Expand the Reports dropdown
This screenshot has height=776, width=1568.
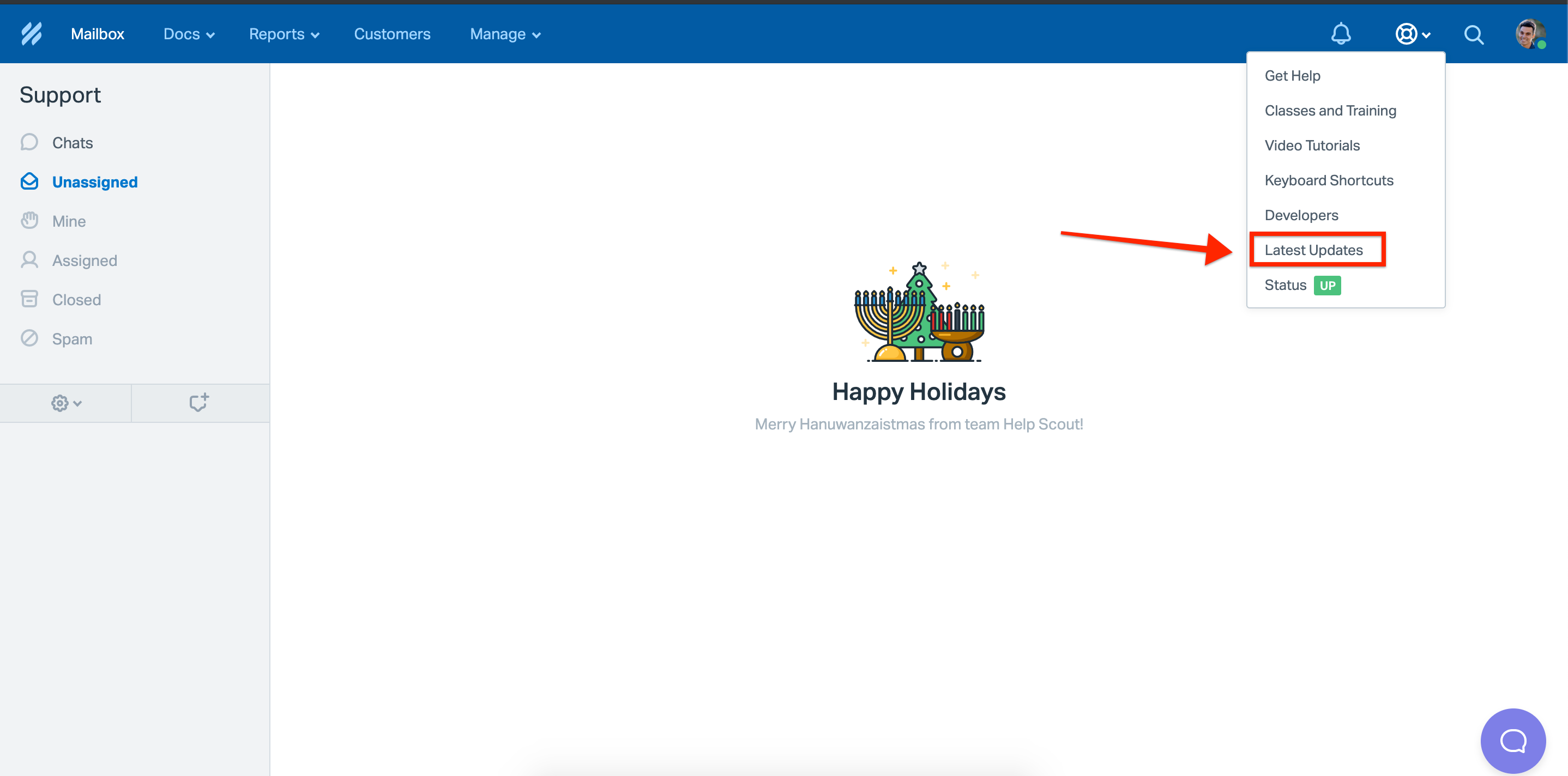284,34
